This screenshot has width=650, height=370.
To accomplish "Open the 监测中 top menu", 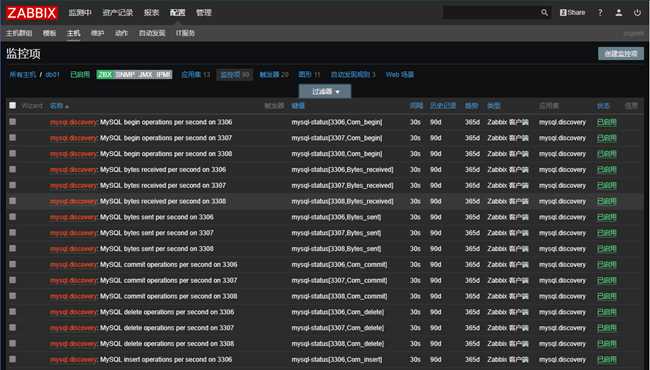I will tap(80, 12).
